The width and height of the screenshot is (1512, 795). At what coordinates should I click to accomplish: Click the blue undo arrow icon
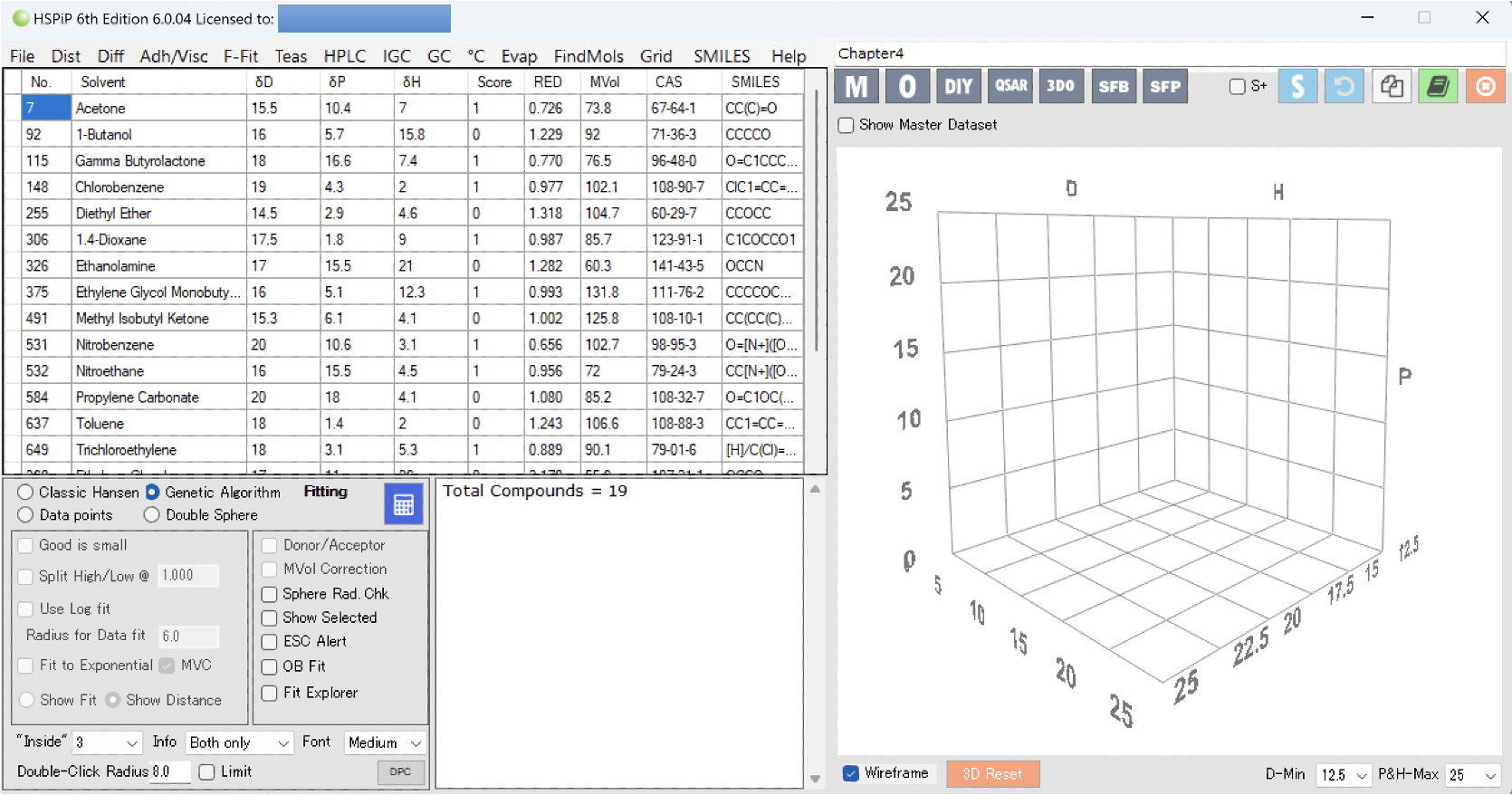(x=1345, y=87)
